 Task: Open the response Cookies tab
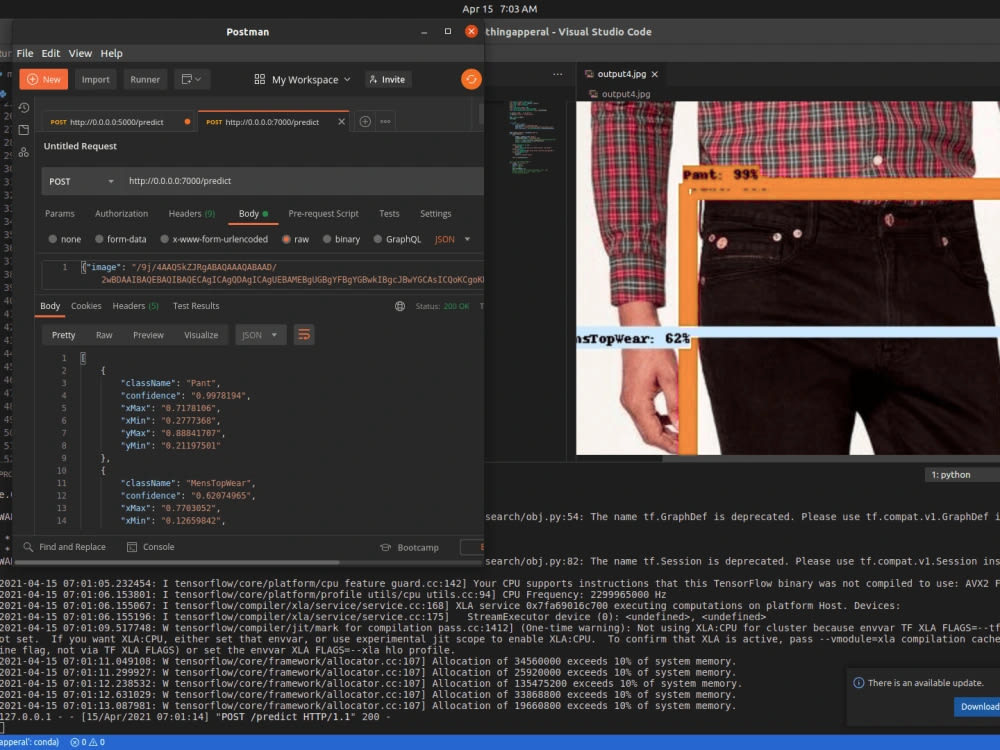click(x=86, y=306)
